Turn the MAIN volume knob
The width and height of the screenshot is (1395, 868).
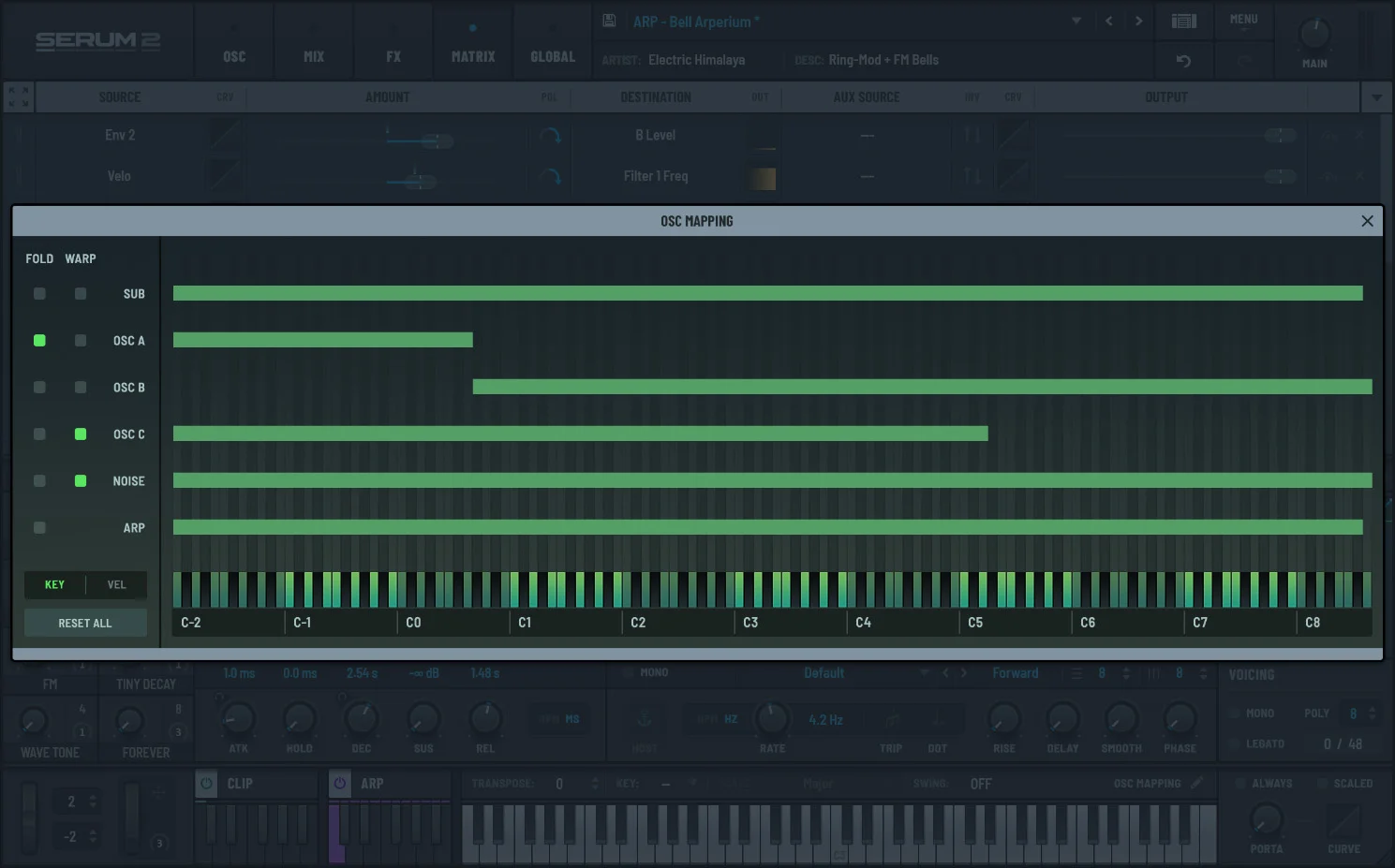pos(1314,35)
